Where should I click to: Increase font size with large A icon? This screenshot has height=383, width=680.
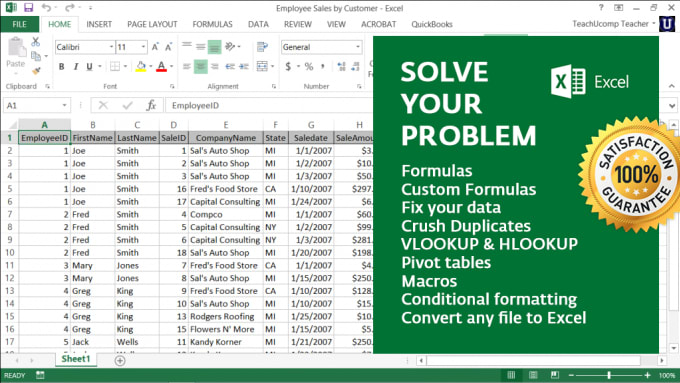point(155,47)
